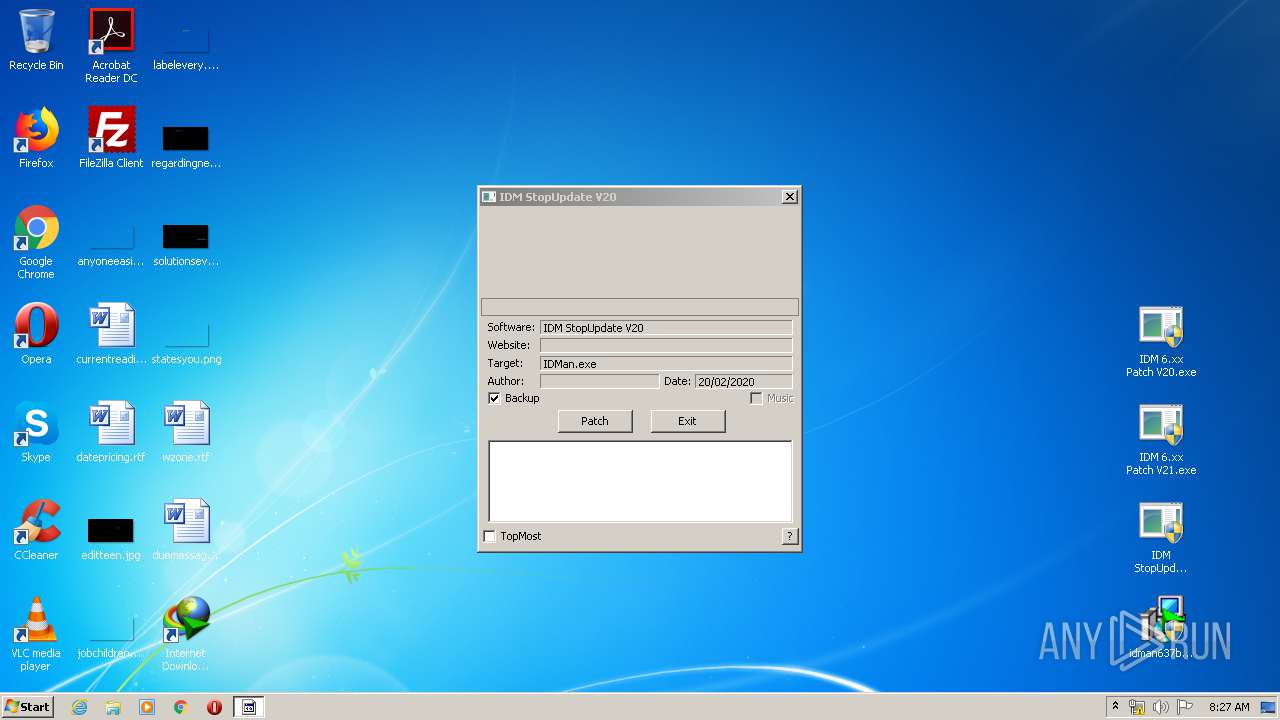Image resolution: width=1280 pixels, height=720 pixels.
Task: Click the 8:27 AM clock
Action: pyautogui.click(x=1229, y=707)
